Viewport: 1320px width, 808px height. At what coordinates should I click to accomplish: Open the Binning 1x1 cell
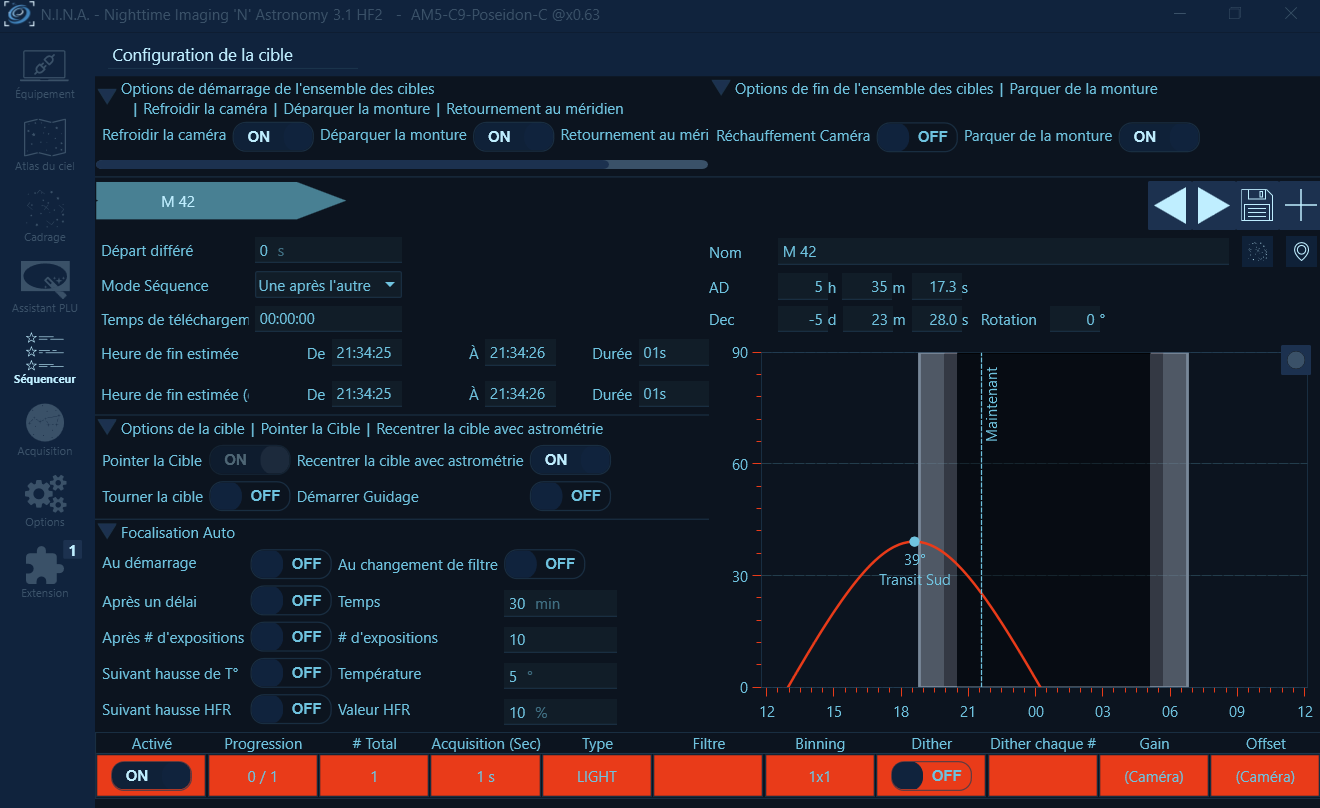point(820,776)
